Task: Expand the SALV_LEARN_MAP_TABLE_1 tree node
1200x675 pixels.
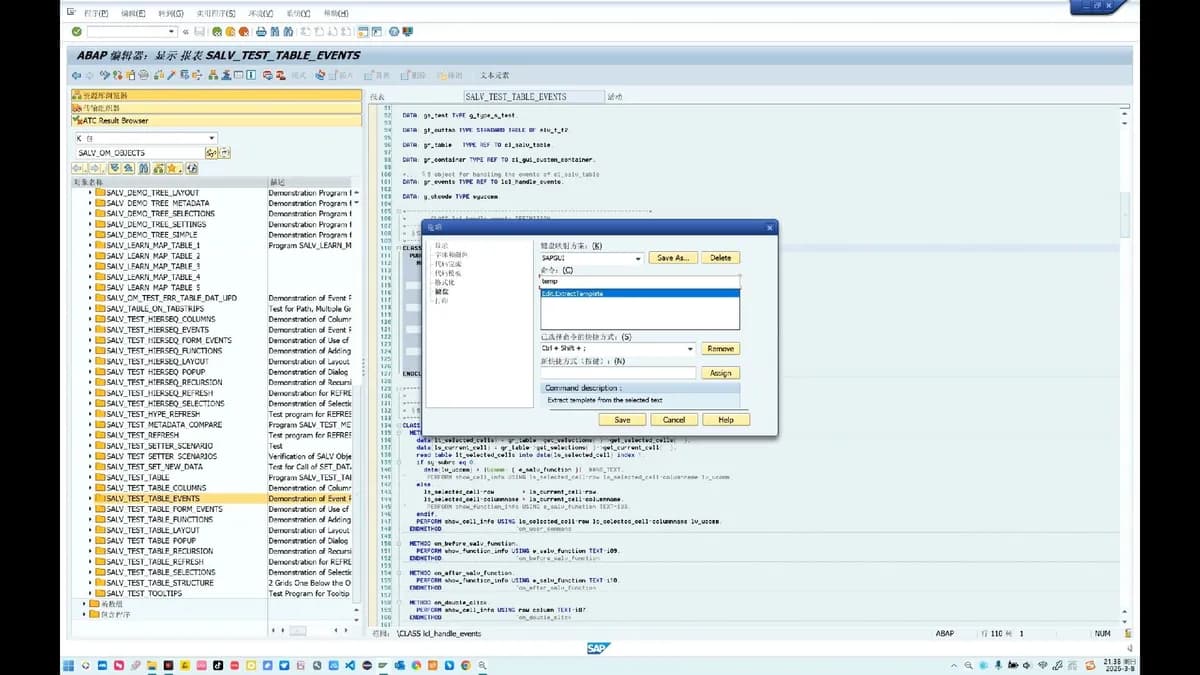Action: (91, 245)
